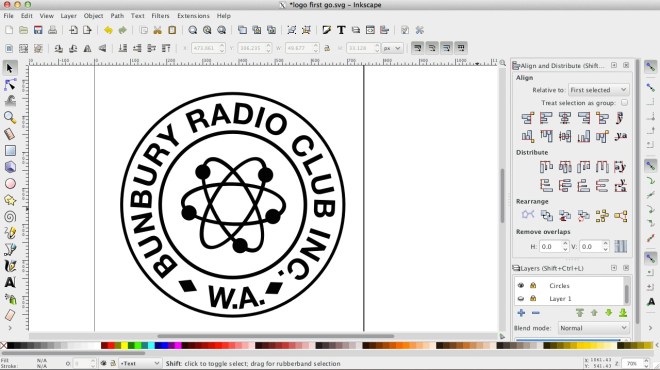Viewport: 660px width, 370px height.
Task: Lower layer to bottom arrow
Action: click(623, 313)
